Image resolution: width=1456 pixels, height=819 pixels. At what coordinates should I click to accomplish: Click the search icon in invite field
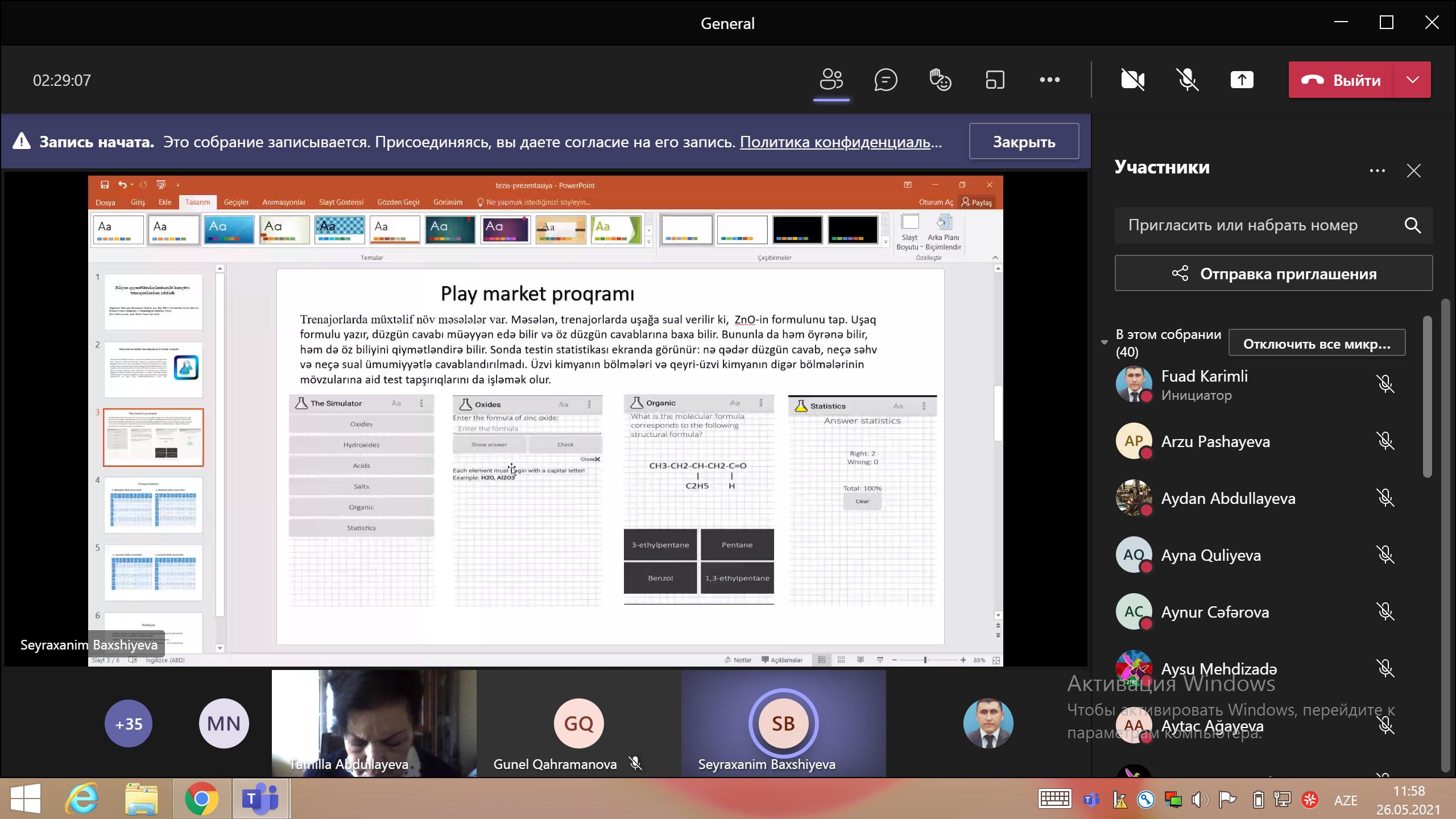1412,226
